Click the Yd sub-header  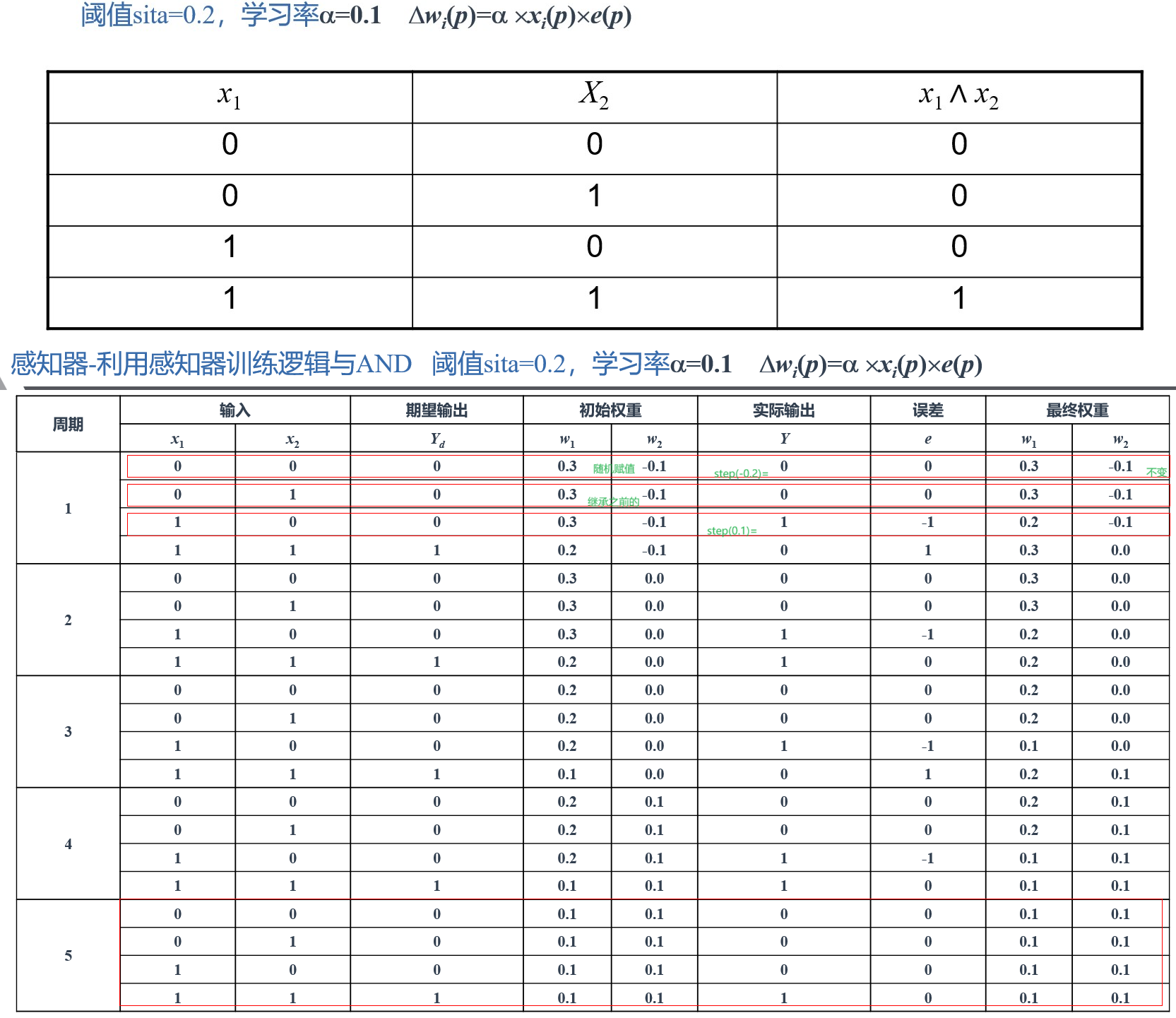point(437,439)
